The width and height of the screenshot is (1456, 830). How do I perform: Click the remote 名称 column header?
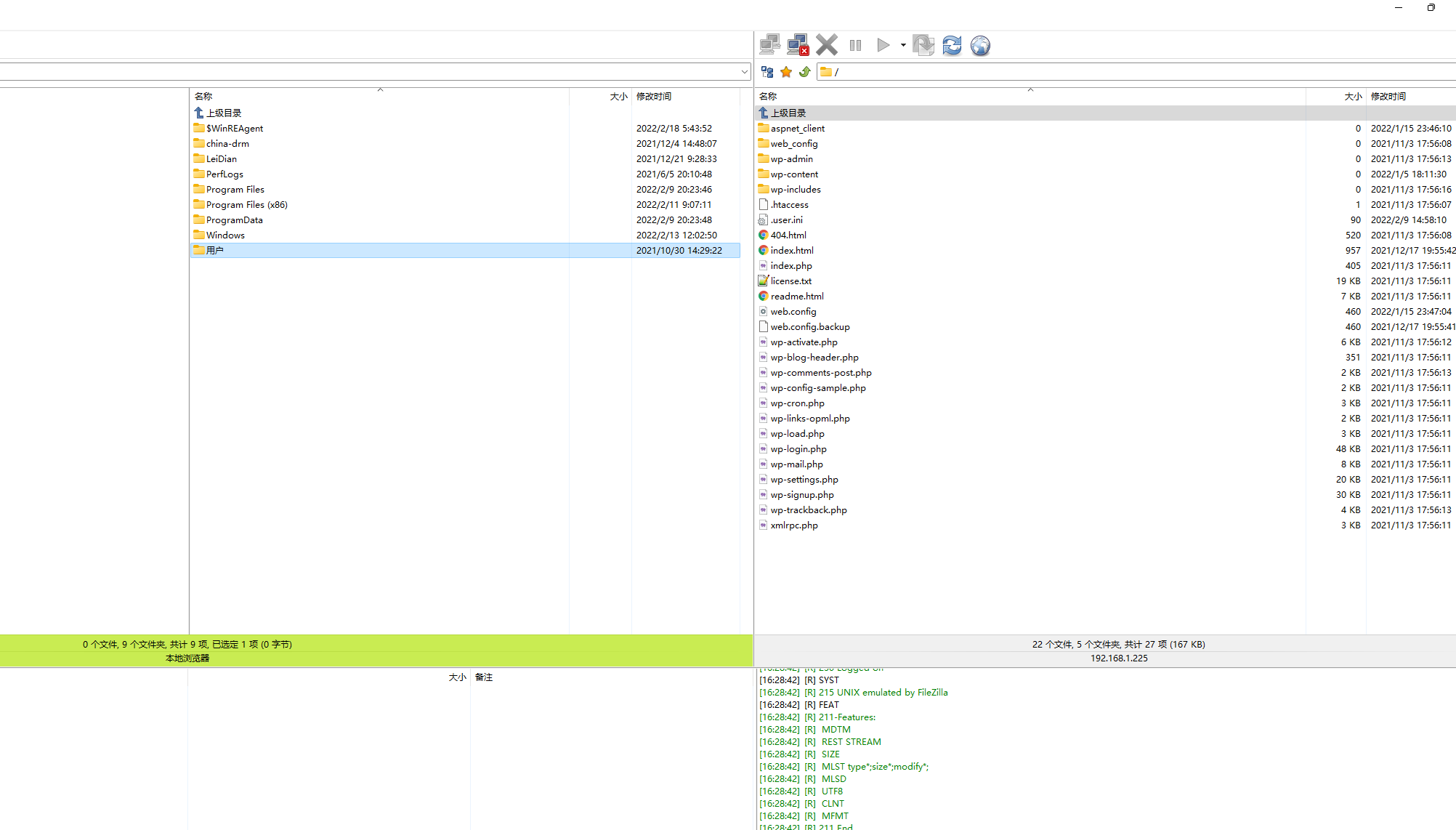(x=1030, y=96)
